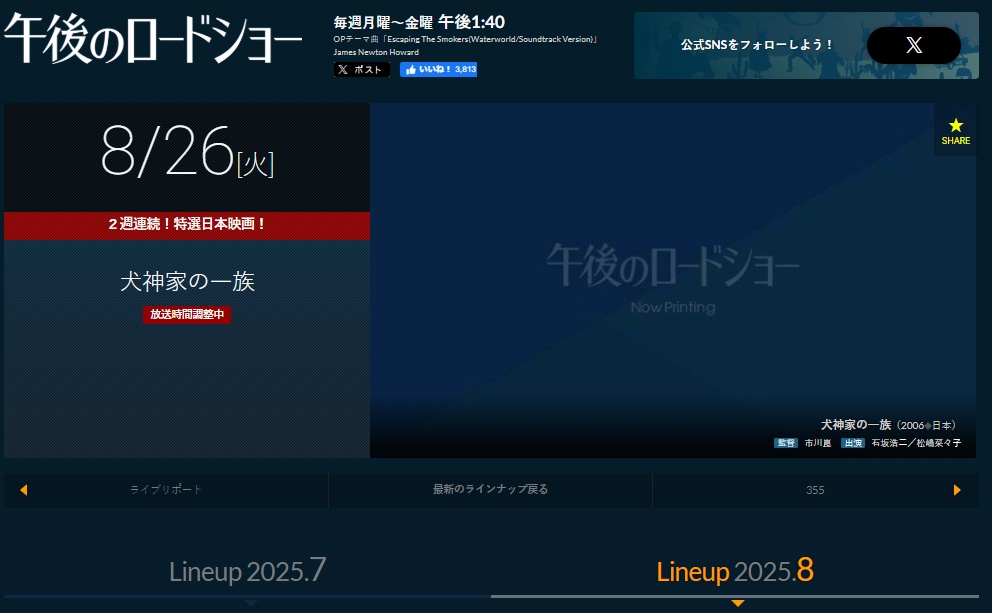Click the yellow star SHARE icon
The width and height of the screenshot is (992, 613).
(955, 132)
